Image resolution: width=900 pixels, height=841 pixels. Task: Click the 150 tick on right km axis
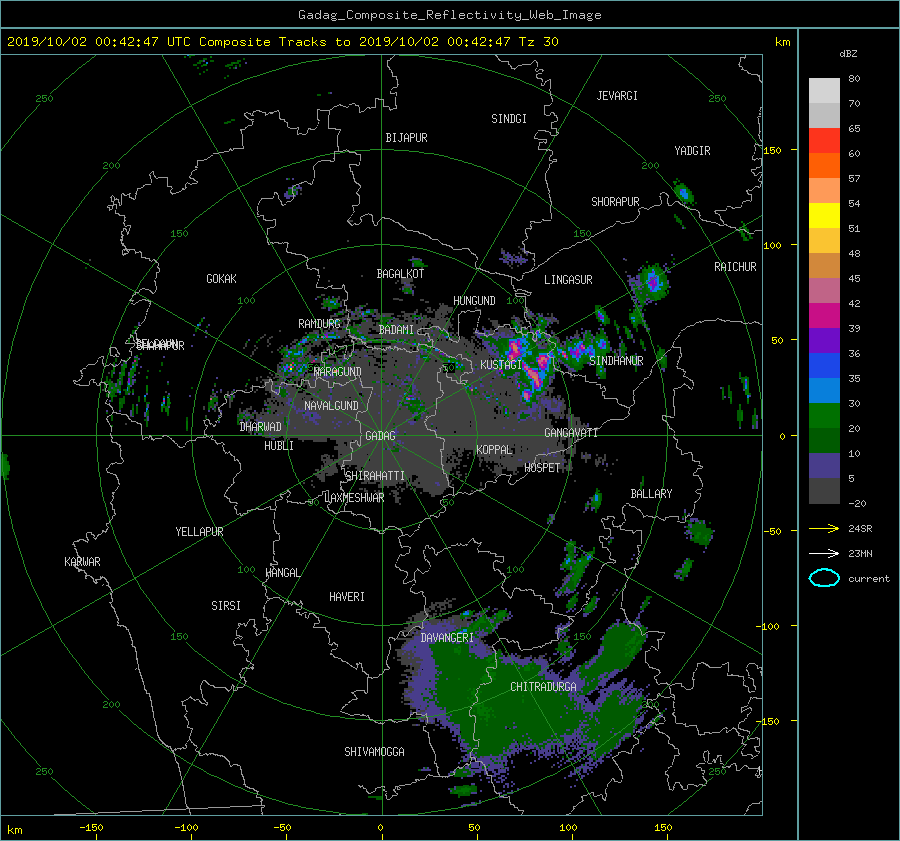tap(772, 150)
